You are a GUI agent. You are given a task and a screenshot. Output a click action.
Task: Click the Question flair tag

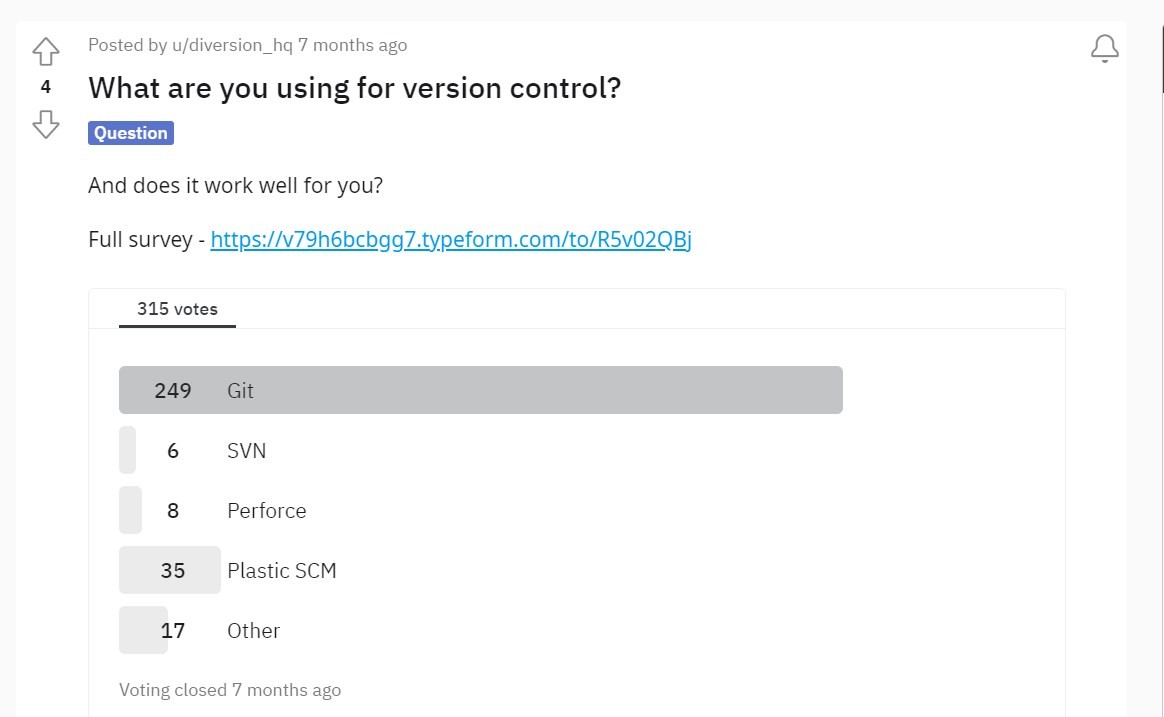[x=131, y=133]
